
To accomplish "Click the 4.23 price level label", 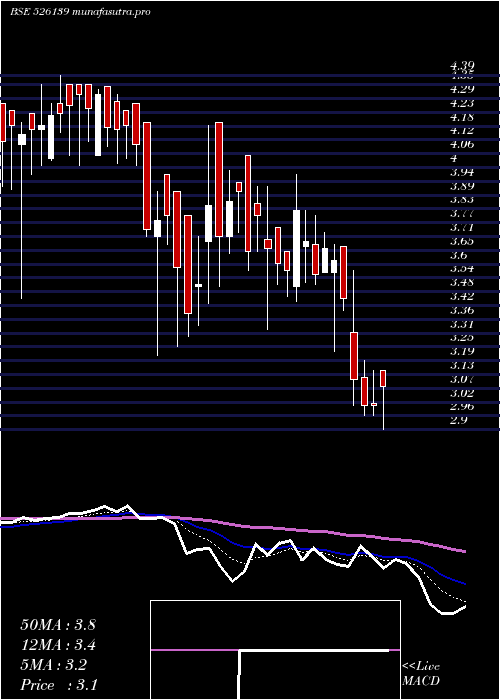I will click(x=462, y=103).
